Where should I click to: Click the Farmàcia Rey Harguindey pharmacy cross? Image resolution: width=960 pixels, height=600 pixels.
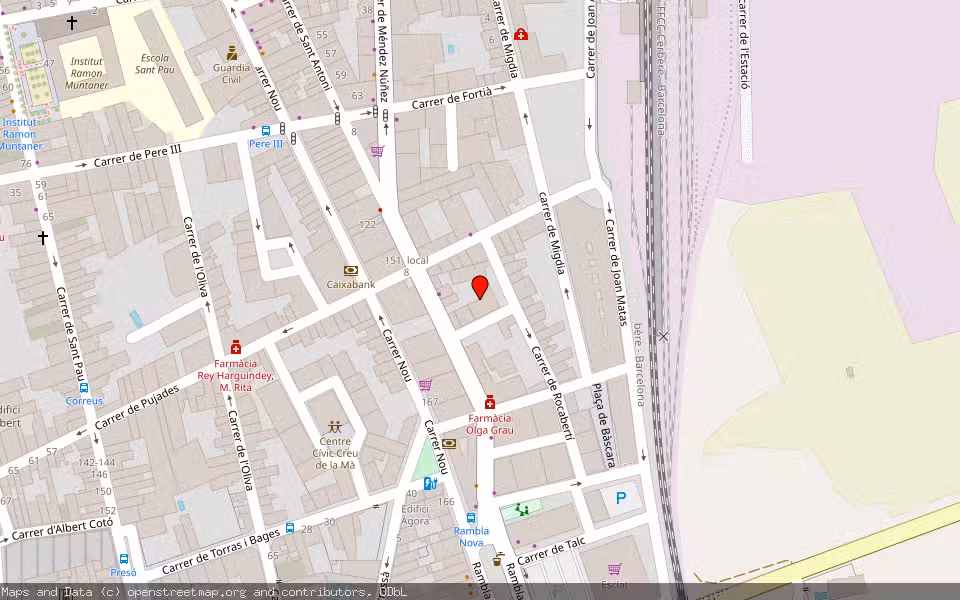(x=236, y=347)
